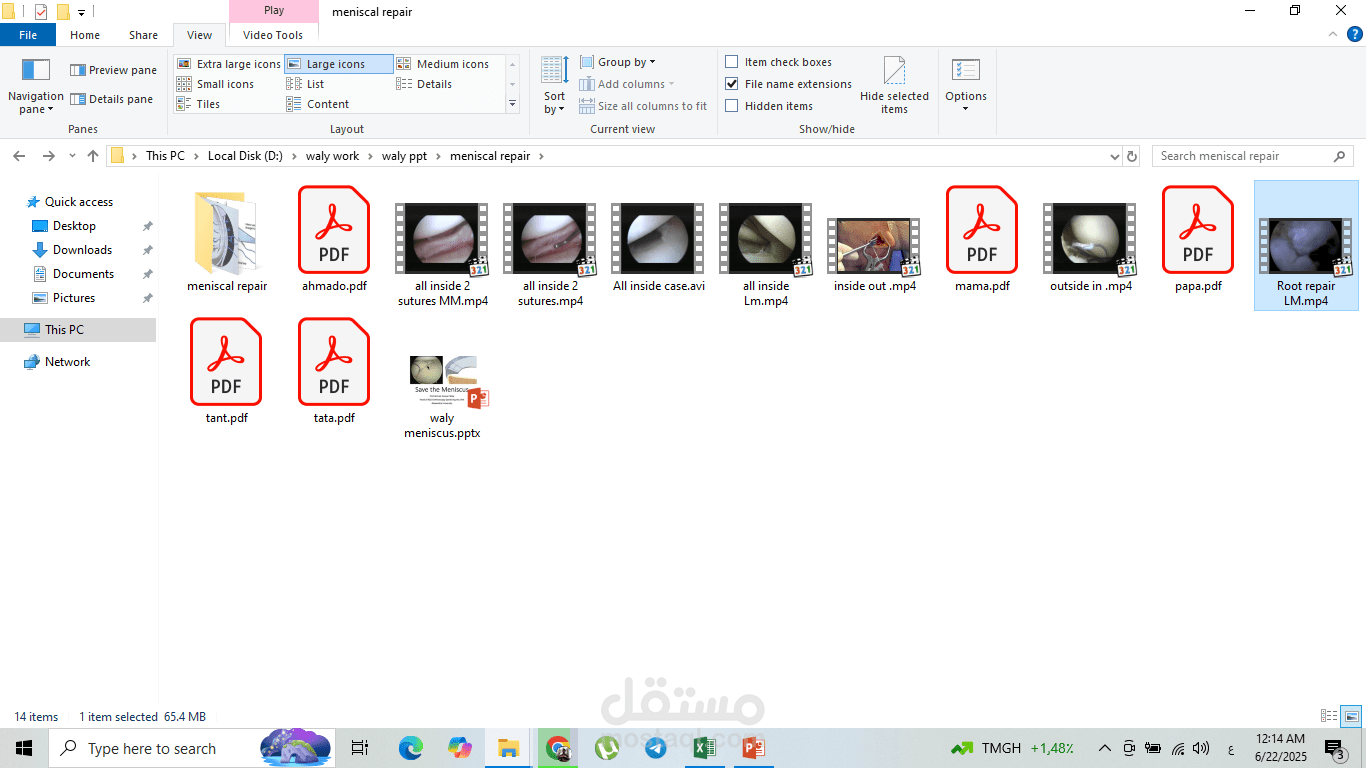The height and width of the screenshot is (768, 1366).
Task: Open Telegram from the taskbar
Action: 656,748
